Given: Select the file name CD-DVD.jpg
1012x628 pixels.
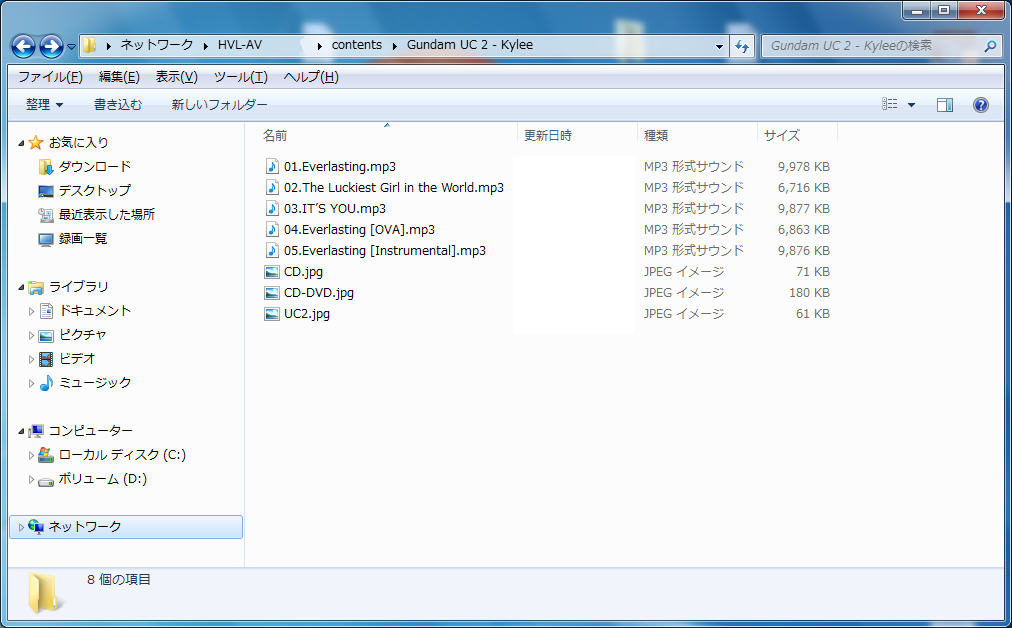Looking at the screenshot, I should pyautogui.click(x=319, y=293).
